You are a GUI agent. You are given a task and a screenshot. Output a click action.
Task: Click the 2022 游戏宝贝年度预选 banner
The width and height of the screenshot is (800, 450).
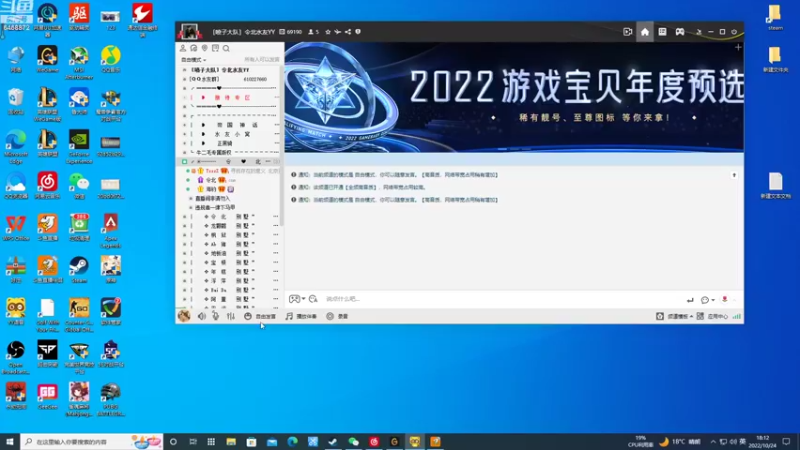tap(514, 97)
